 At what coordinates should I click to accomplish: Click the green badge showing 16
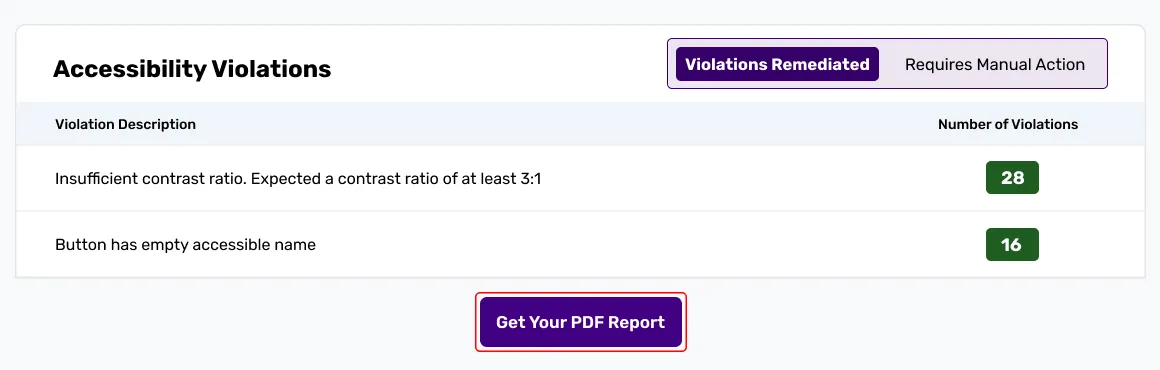1011,244
